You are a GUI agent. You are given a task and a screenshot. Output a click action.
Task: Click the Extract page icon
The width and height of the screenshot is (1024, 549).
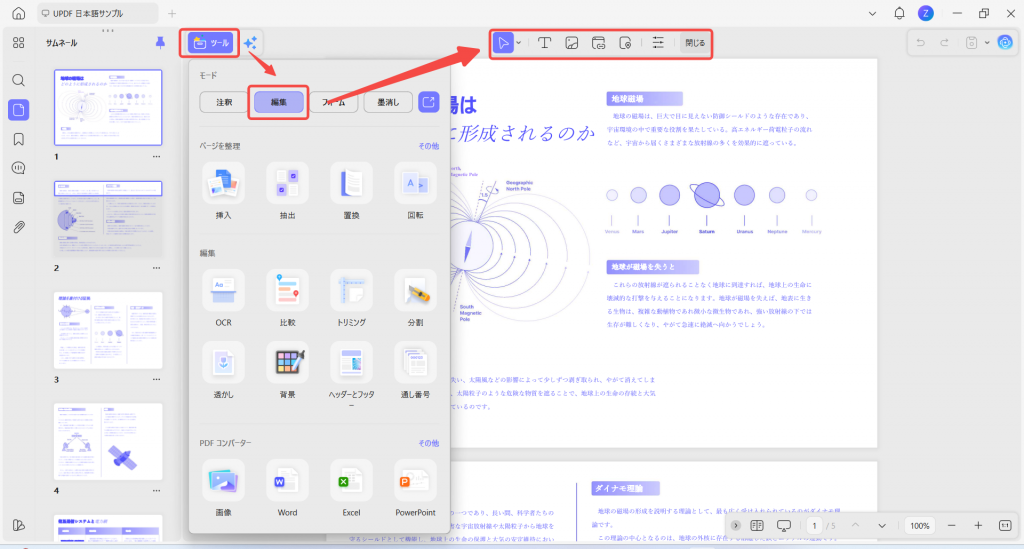coord(287,183)
